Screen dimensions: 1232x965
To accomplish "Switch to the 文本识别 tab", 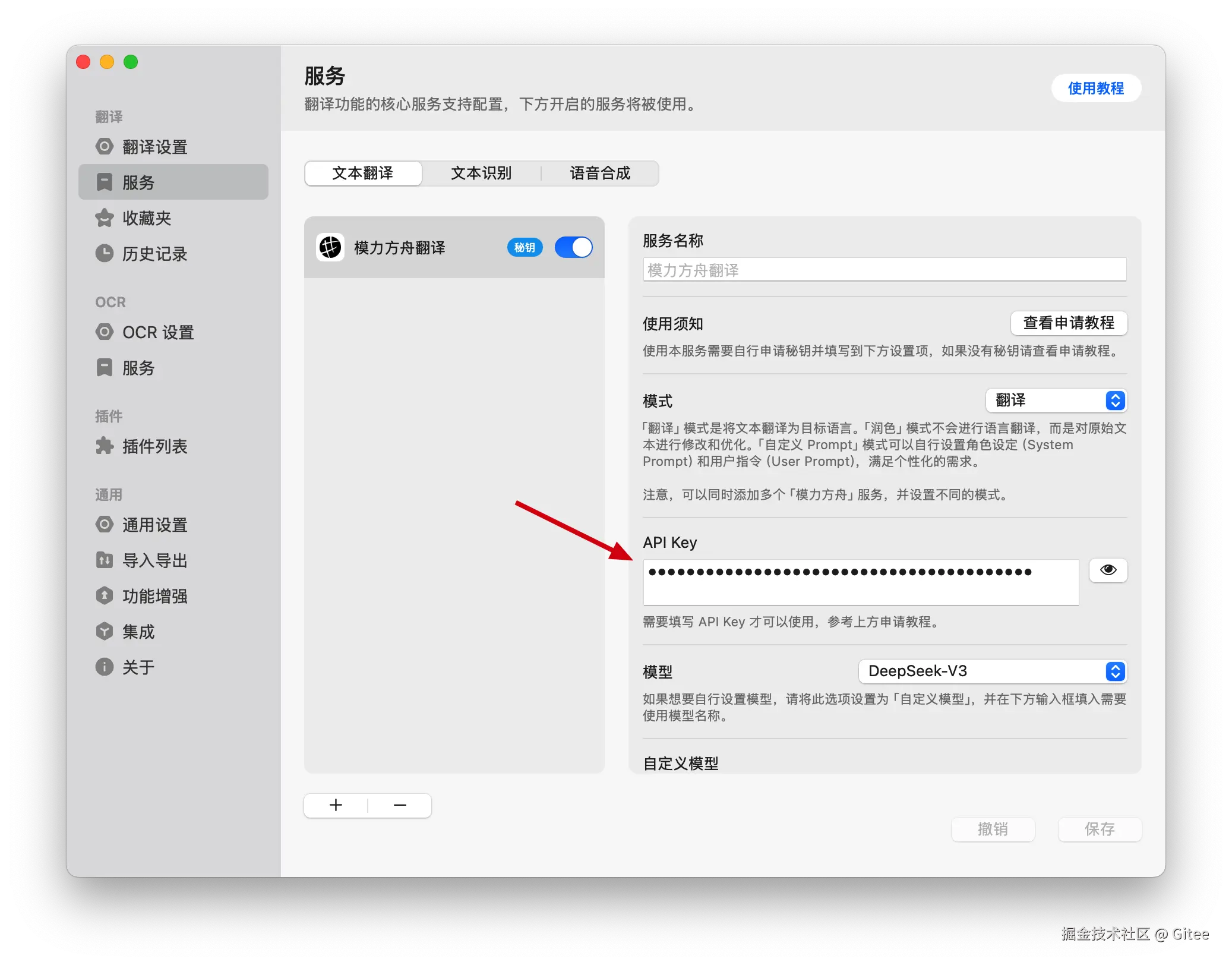I will pyautogui.click(x=481, y=174).
